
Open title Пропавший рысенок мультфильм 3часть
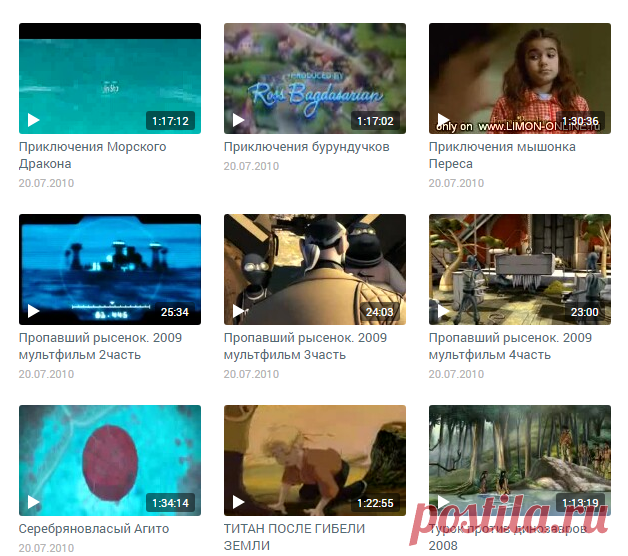pyautogui.click(x=305, y=346)
